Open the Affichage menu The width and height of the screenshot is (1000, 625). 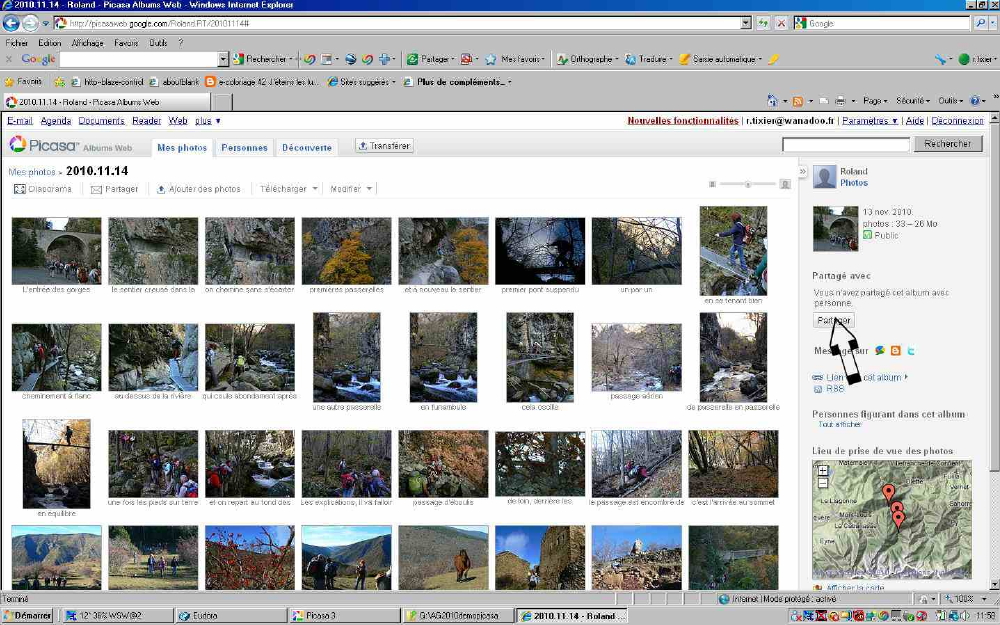[x=87, y=43]
